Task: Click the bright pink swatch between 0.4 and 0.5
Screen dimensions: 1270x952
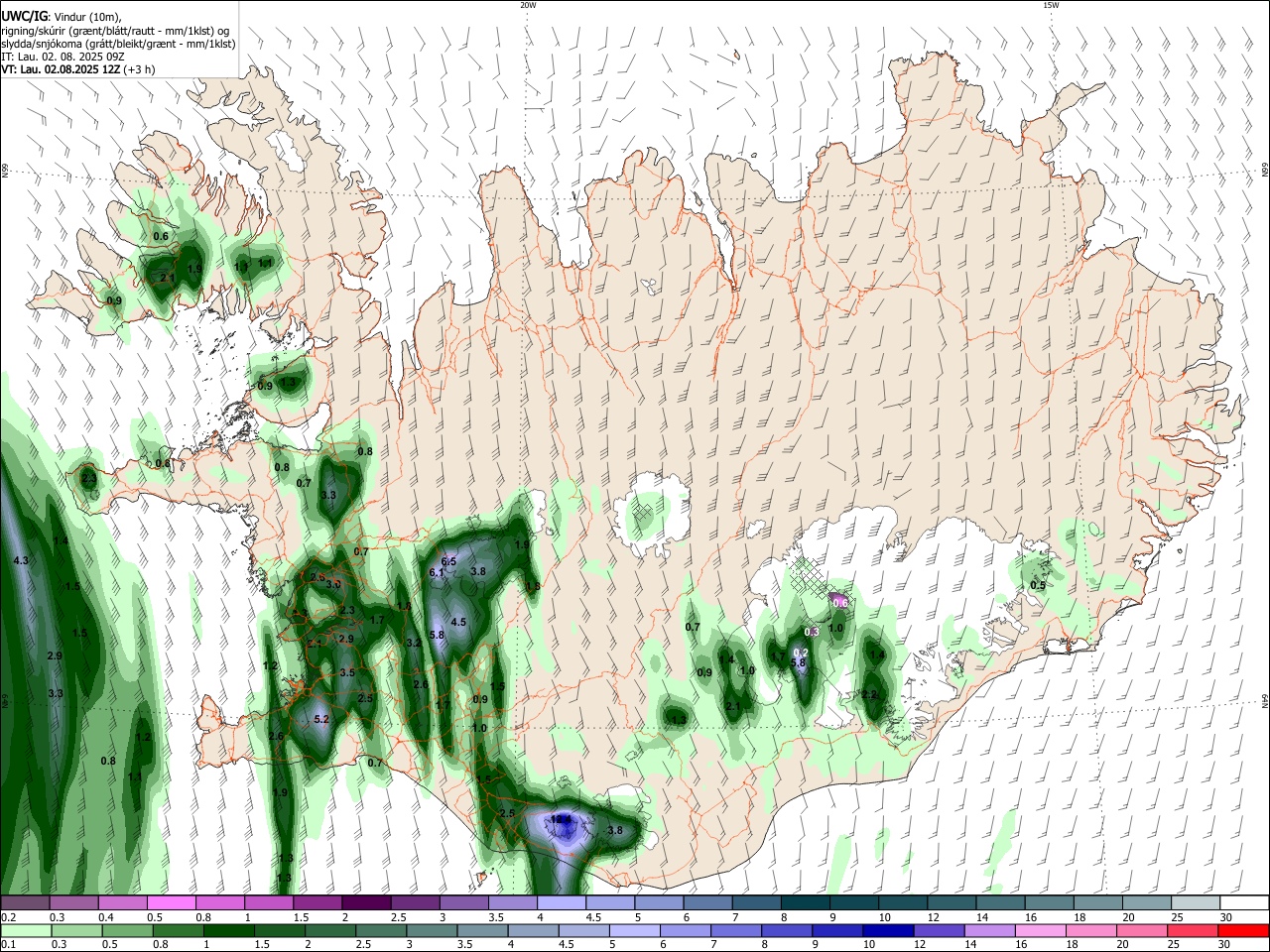Action: click(x=171, y=902)
